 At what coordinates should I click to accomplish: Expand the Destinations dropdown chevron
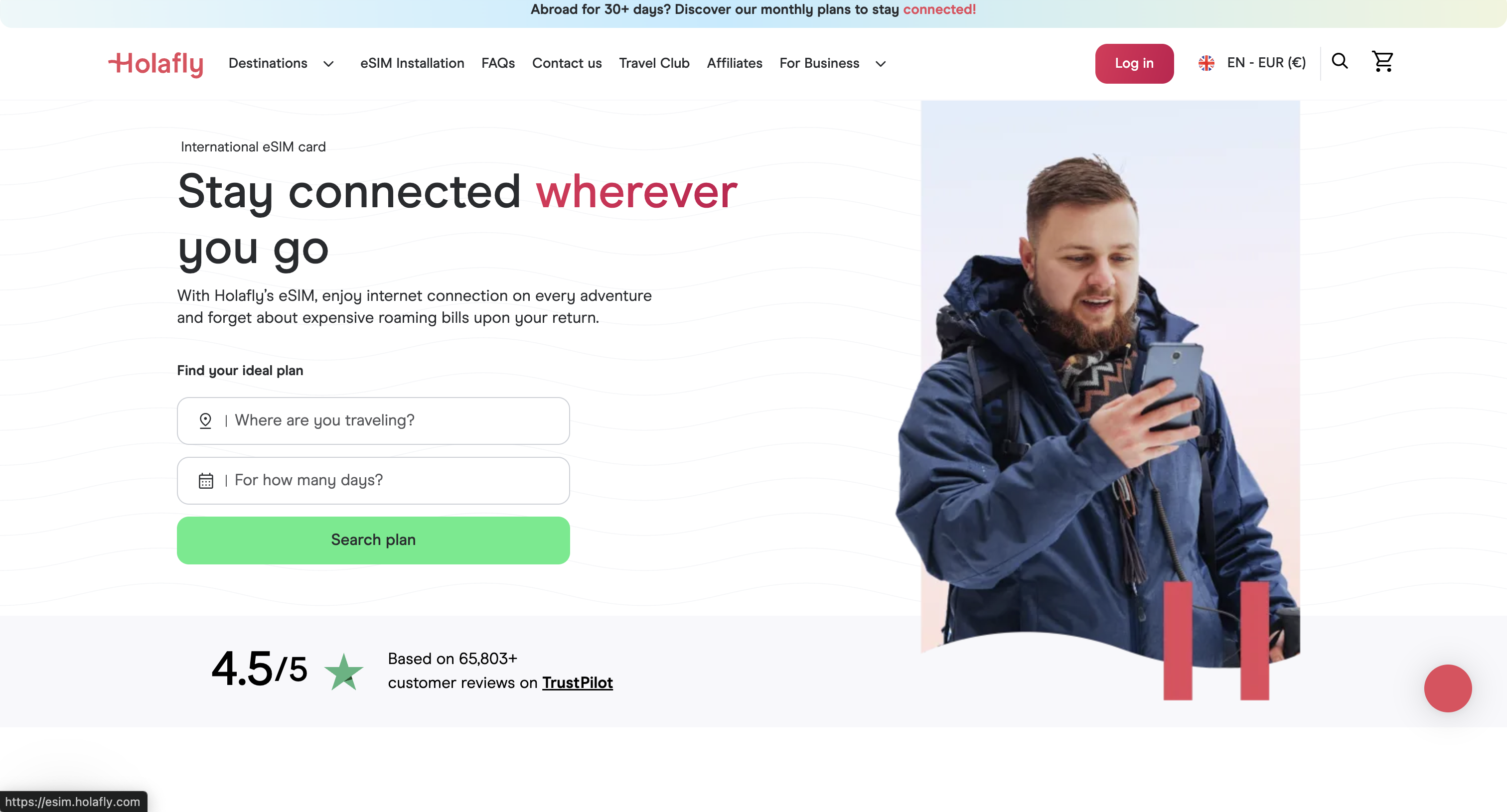329,64
